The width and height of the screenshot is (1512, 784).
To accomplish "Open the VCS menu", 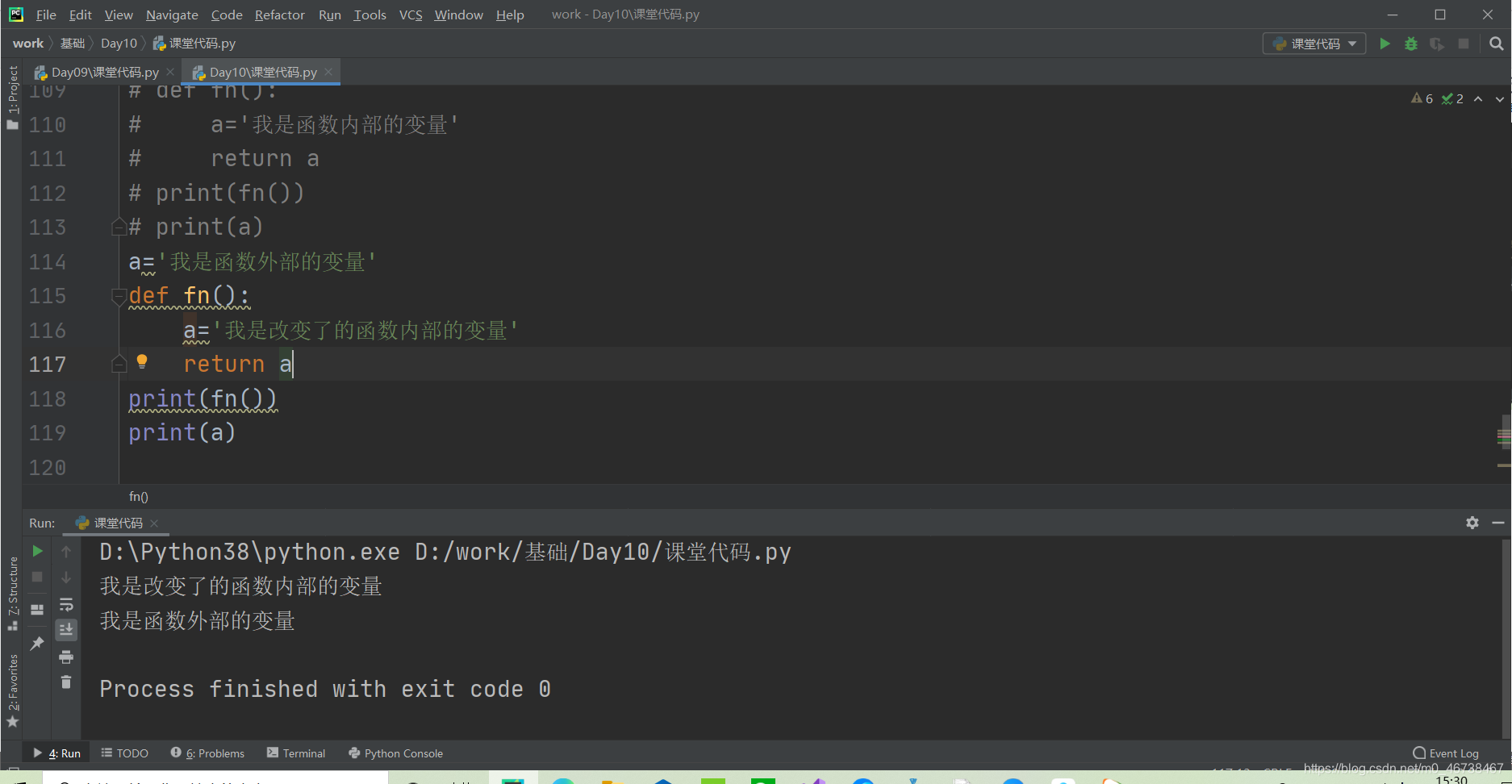I will [411, 15].
